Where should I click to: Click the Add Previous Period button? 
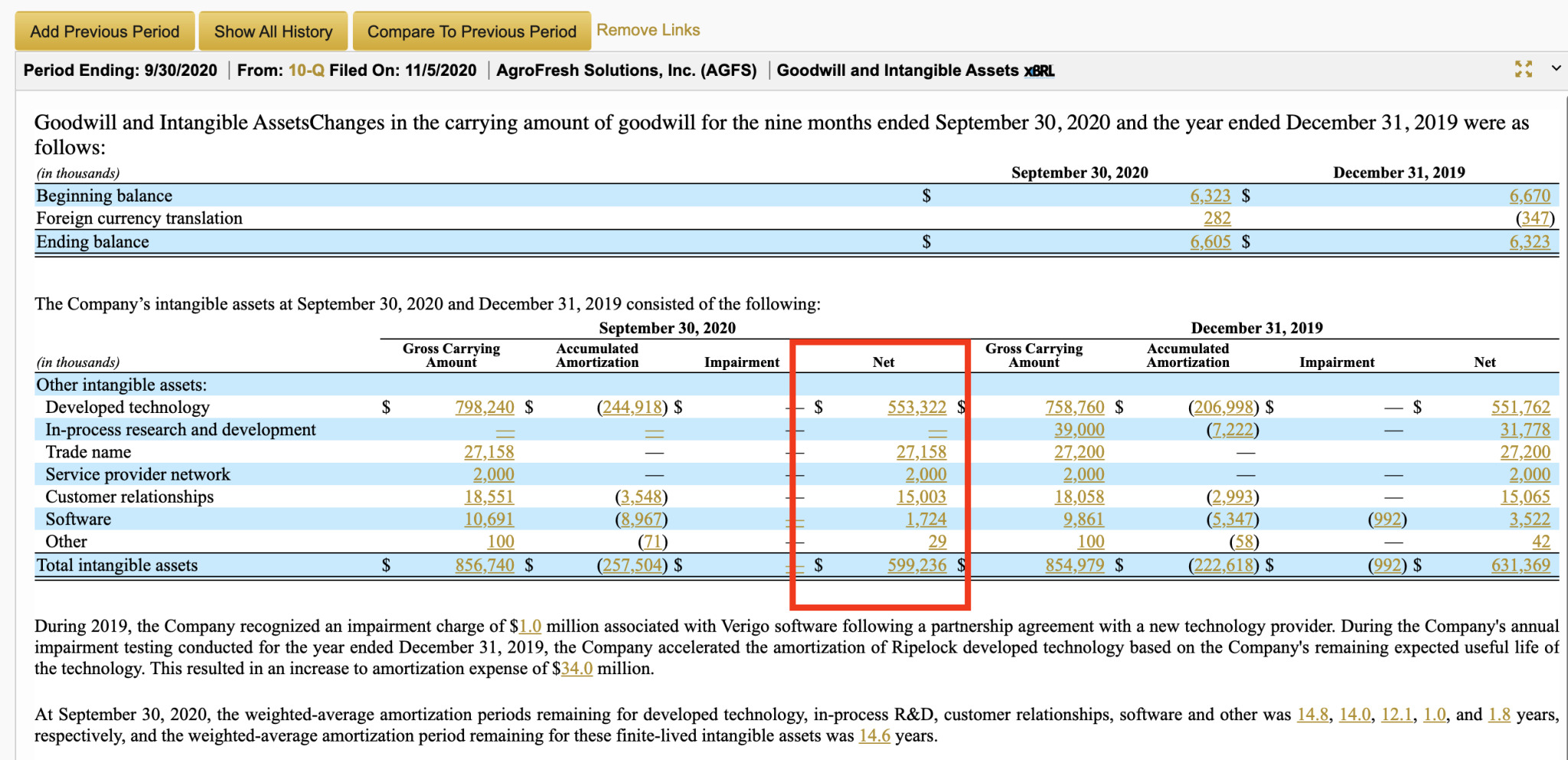pos(105,31)
